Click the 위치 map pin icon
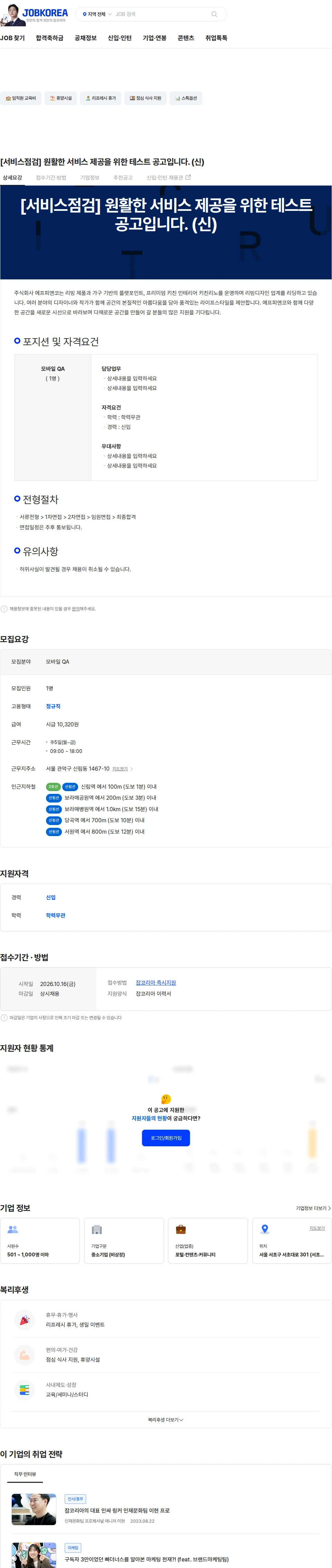This screenshot has width=332, height=1568. pos(265,1229)
